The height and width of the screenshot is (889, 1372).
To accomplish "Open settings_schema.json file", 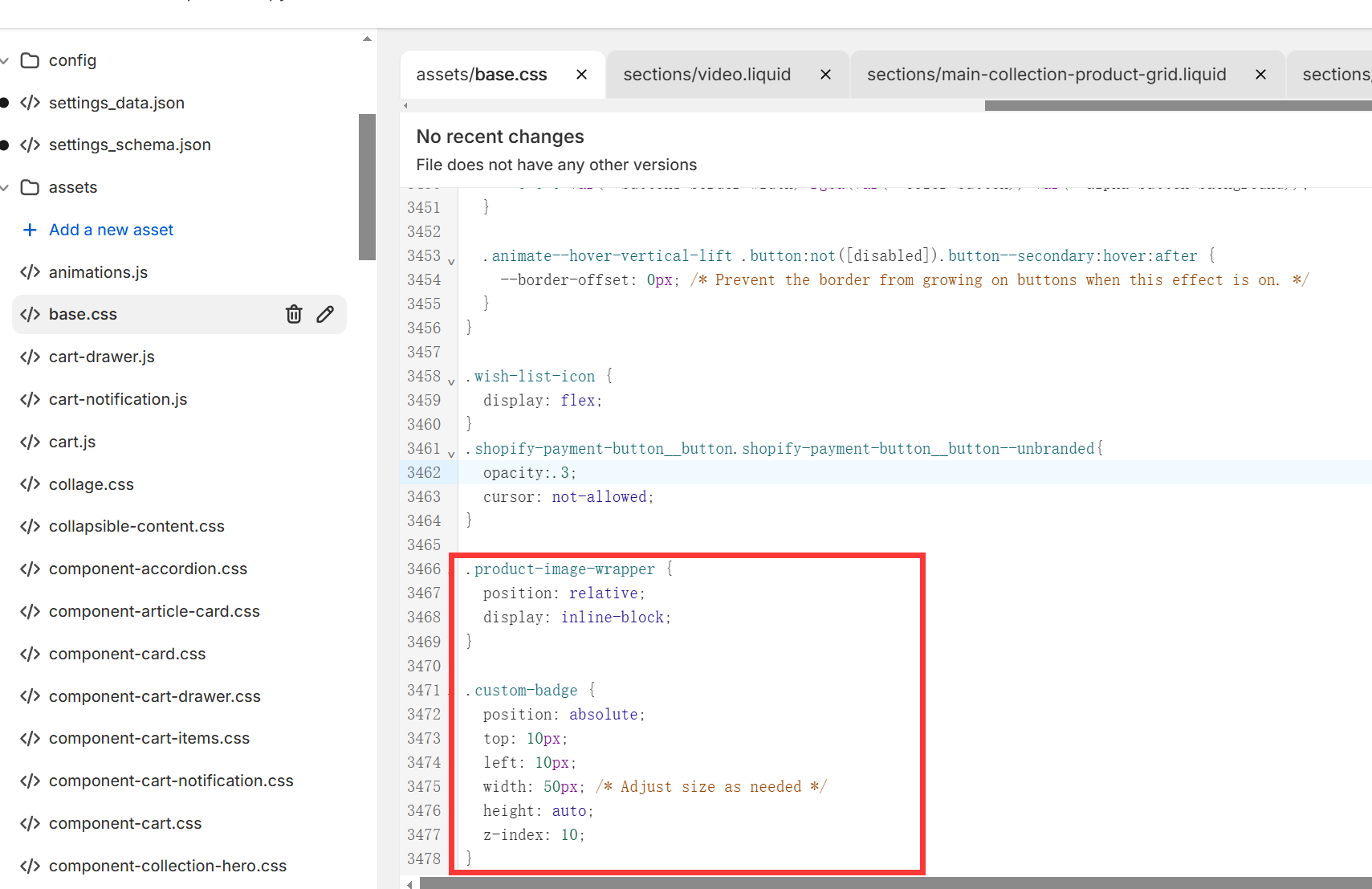I will [x=130, y=145].
